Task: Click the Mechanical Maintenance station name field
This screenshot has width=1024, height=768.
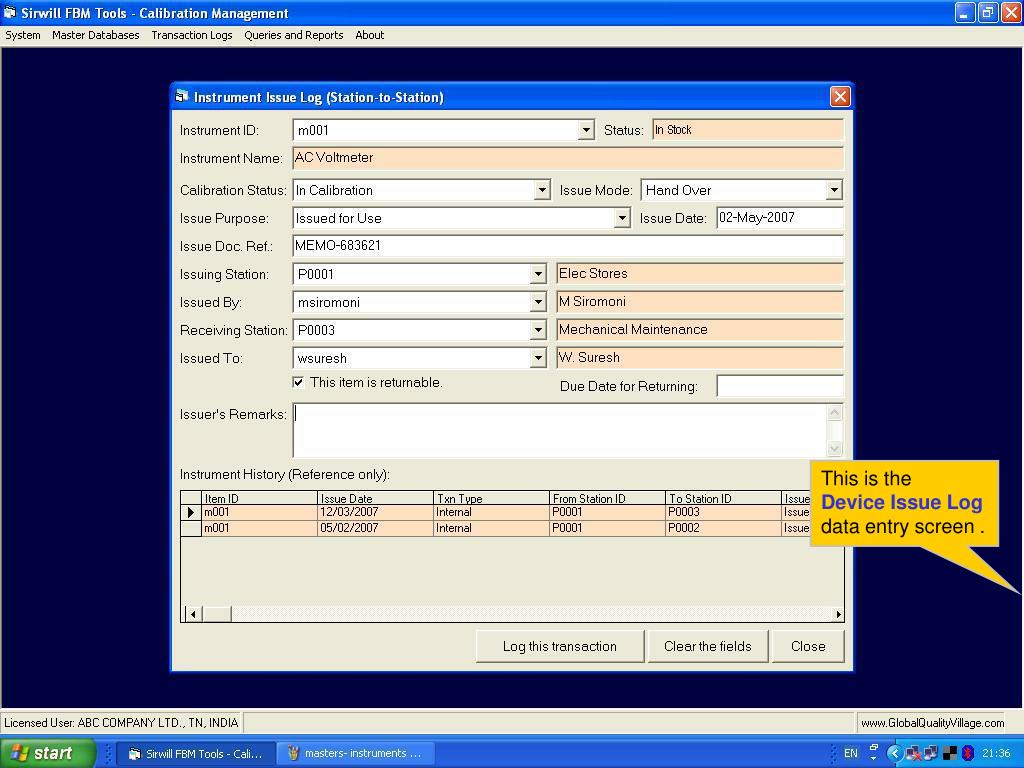Action: [x=700, y=330]
